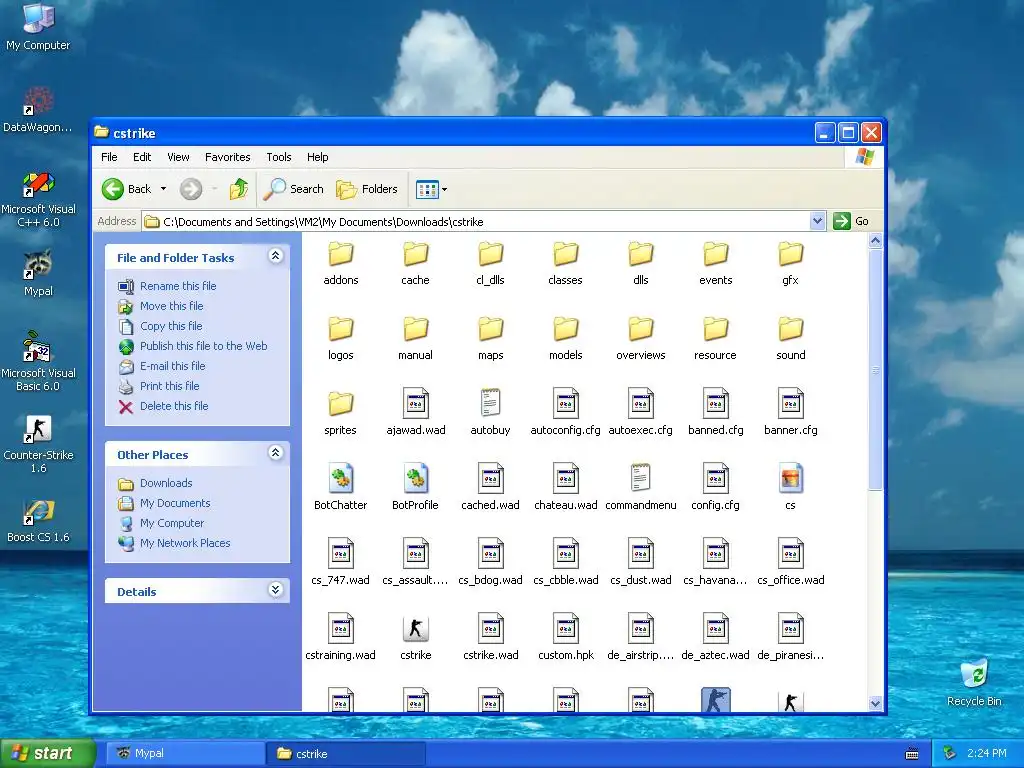1024x768 pixels.
Task: Open Counter-Strike 1.6 desktop shortcut
Action: click(x=38, y=445)
